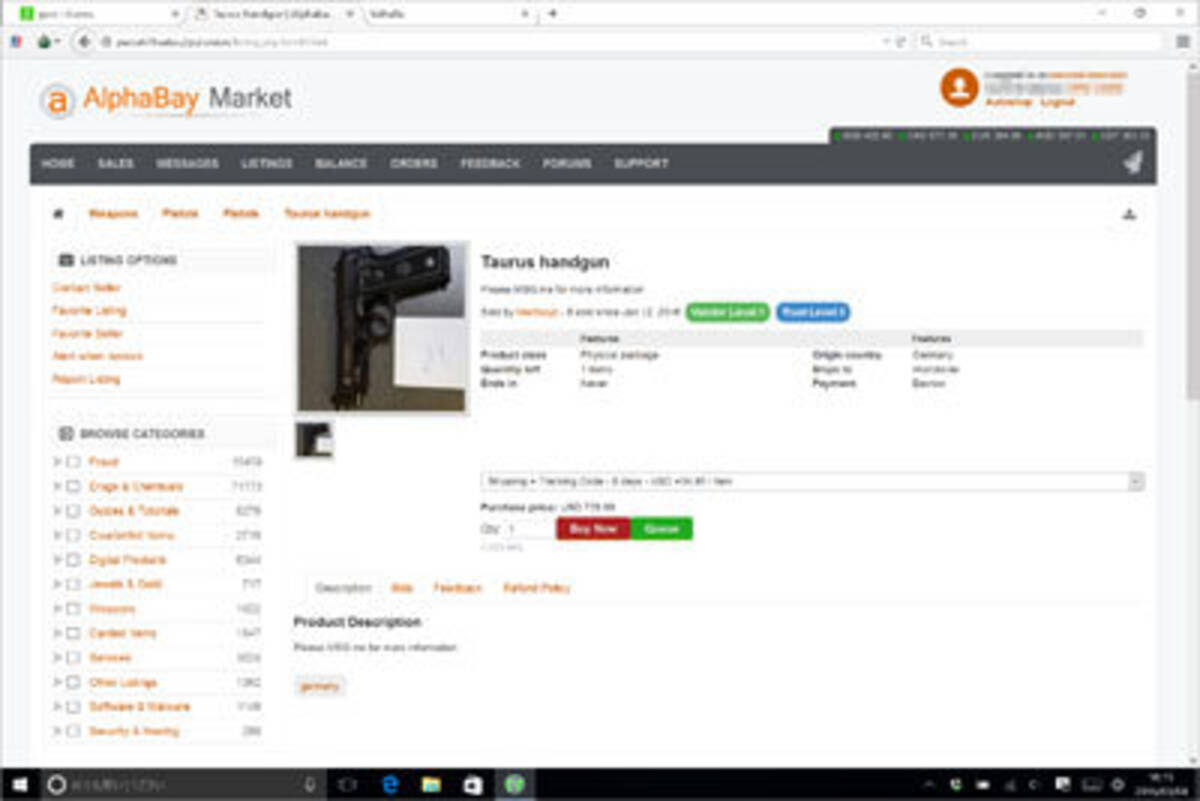Viewport: 1200px width, 801px height.
Task: Click the Logout link
Action: pos(1057,102)
